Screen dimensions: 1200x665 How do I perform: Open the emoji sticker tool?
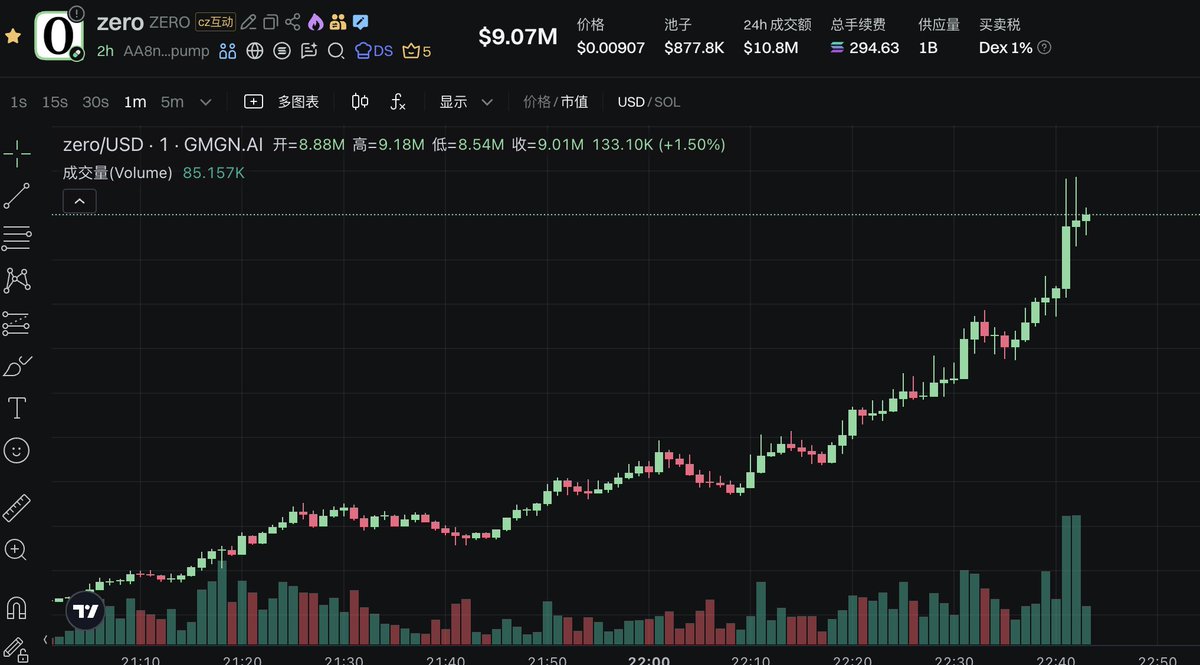pos(17,451)
